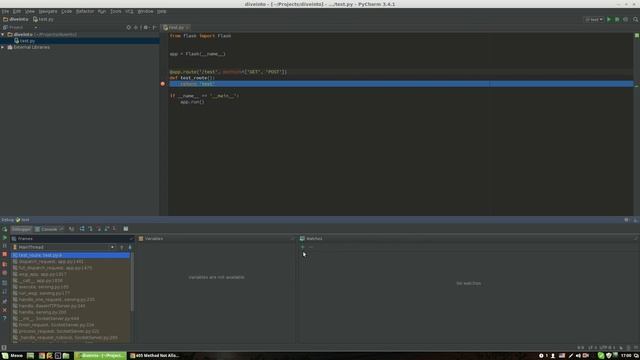The image size is (640, 360).
Task: Open the Run menu
Action: pyautogui.click(x=102, y=11)
